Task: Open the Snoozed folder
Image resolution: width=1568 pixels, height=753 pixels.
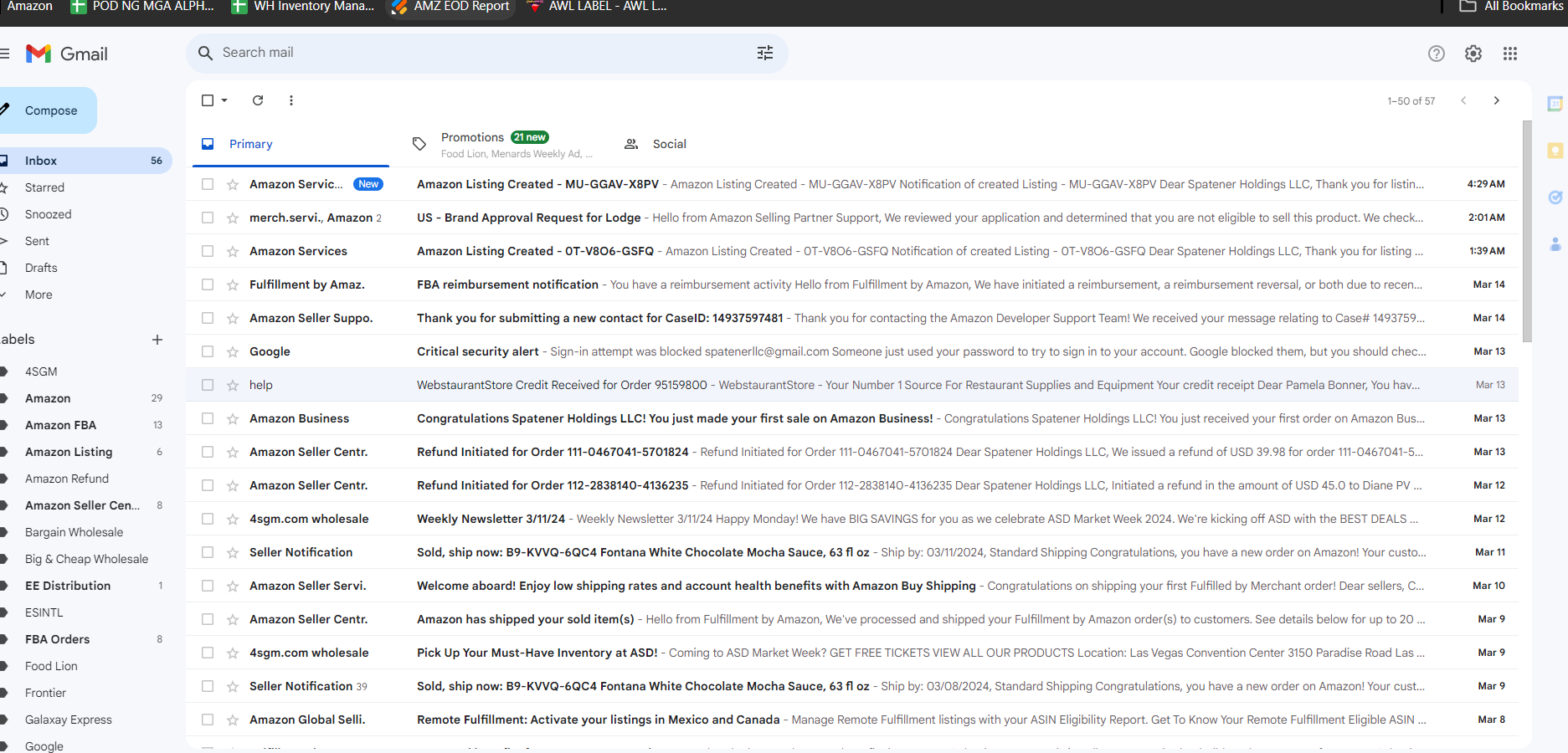Action: (48, 214)
